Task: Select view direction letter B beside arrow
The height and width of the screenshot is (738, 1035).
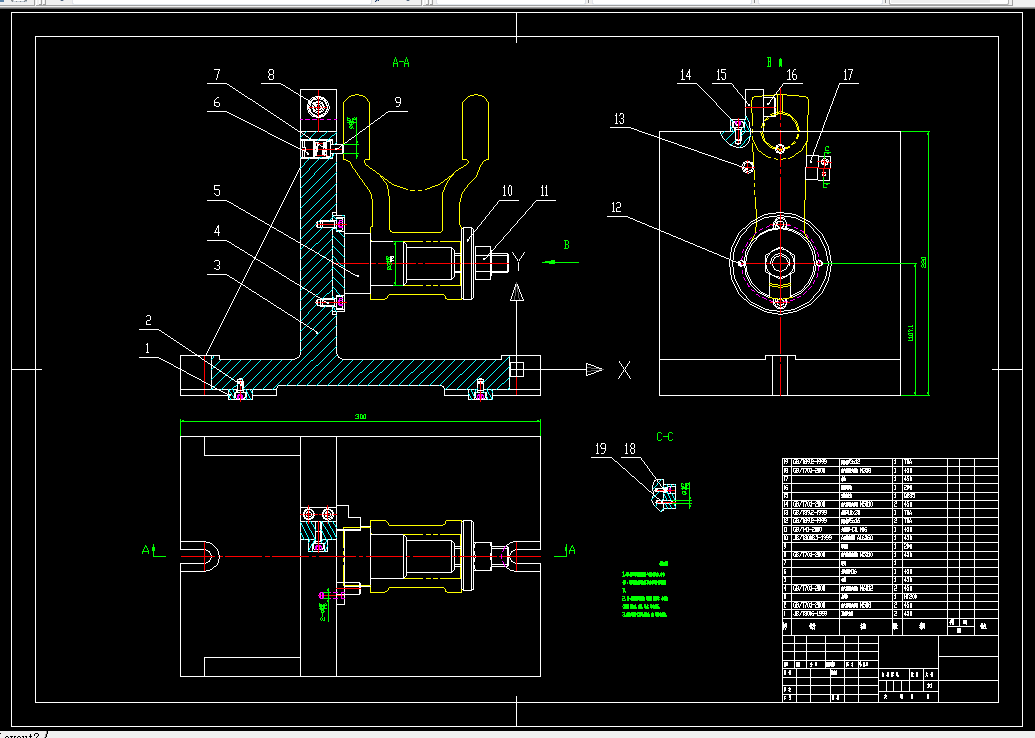Action: click(566, 245)
